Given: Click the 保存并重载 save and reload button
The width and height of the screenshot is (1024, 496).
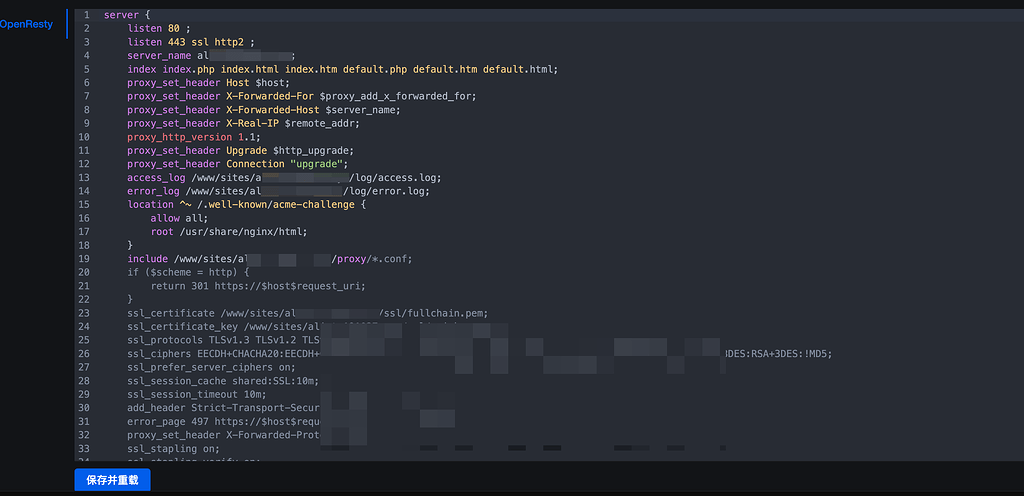Looking at the screenshot, I should click(112, 480).
